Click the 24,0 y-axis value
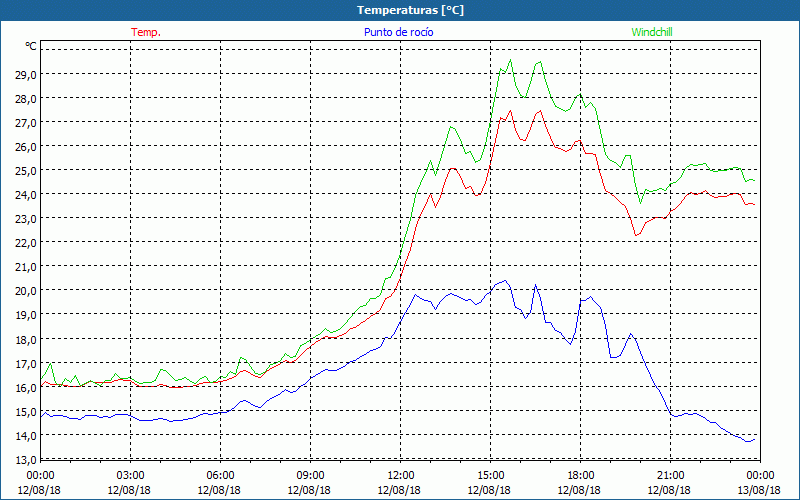 pos(26,194)
